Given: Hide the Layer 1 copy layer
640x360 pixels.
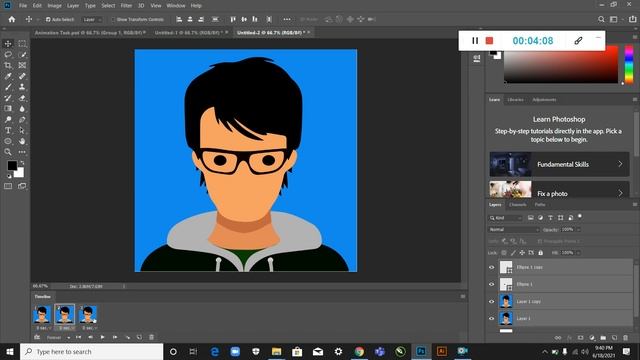Looking at the screenshot, I should click(491, 301).
